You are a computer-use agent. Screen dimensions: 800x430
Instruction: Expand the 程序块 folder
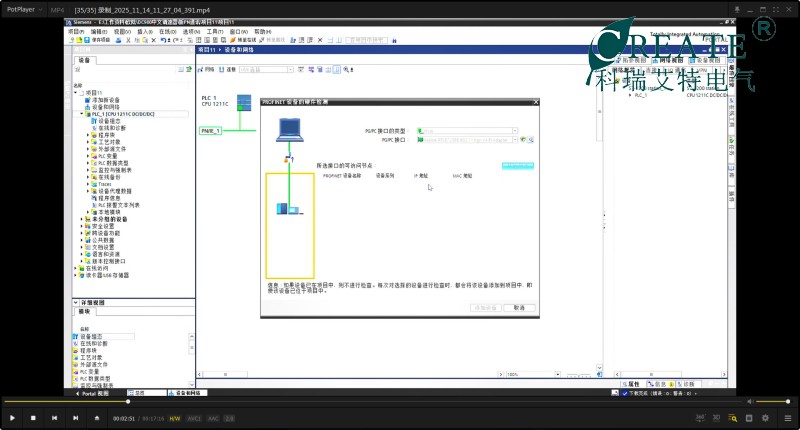pyautogui.click(x=88, y=135)
